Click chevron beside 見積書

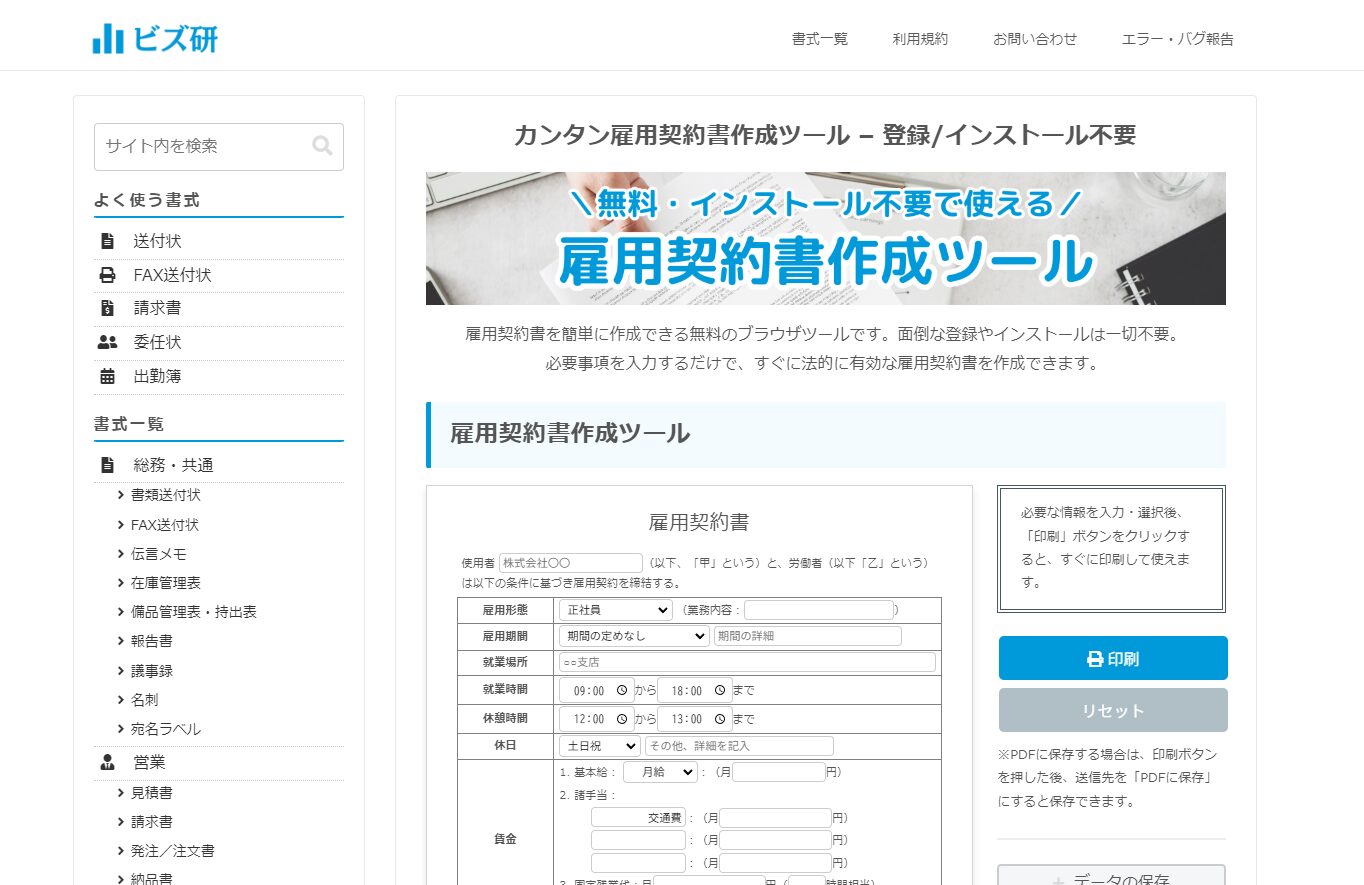tap(121, 793)
